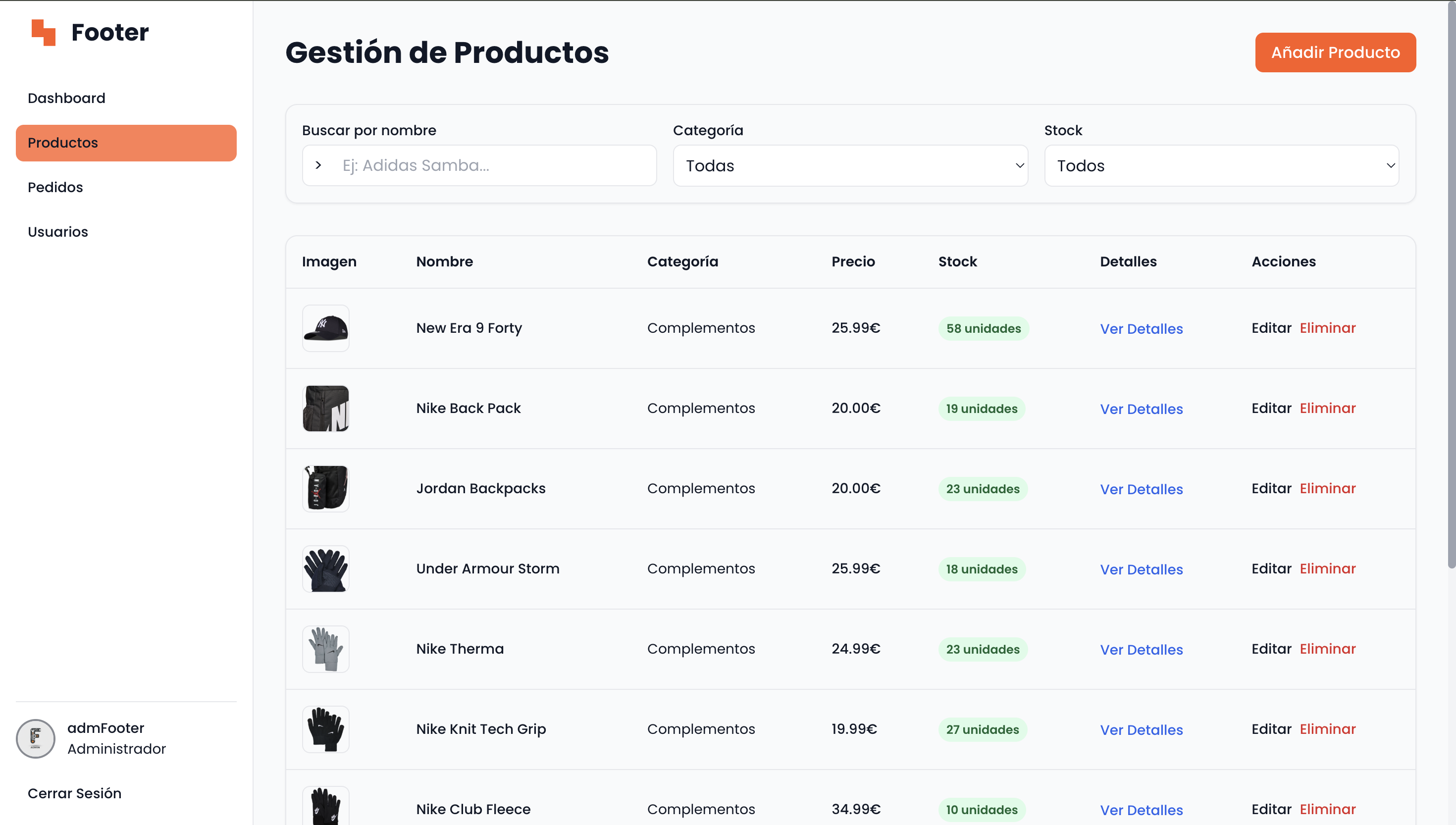Delete the Under Armour Storm product

point(1327,568)
